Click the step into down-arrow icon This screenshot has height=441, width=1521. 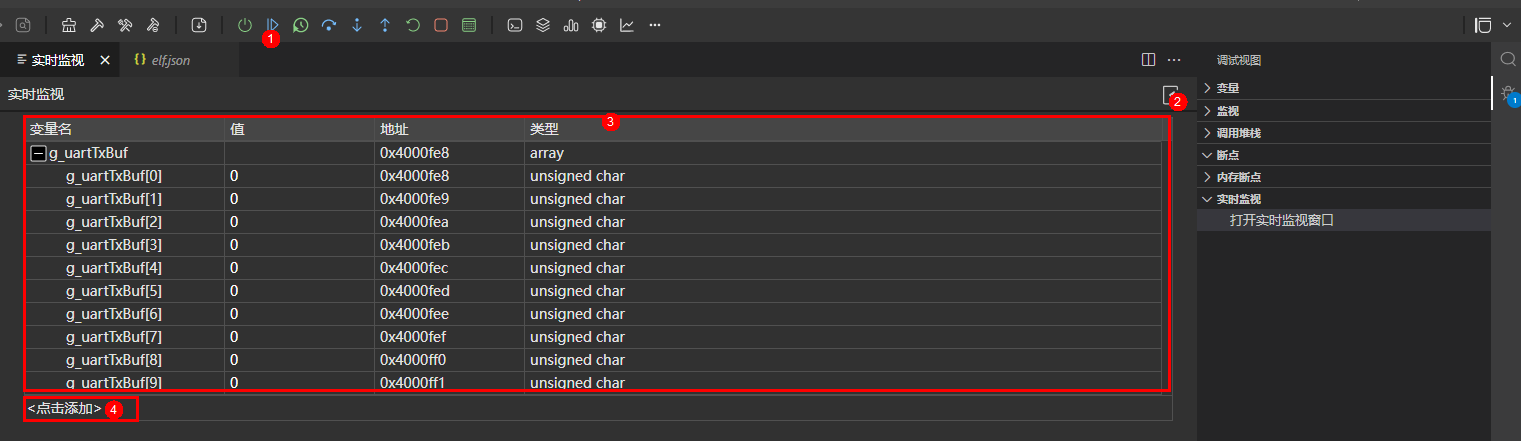coord(356,25)
